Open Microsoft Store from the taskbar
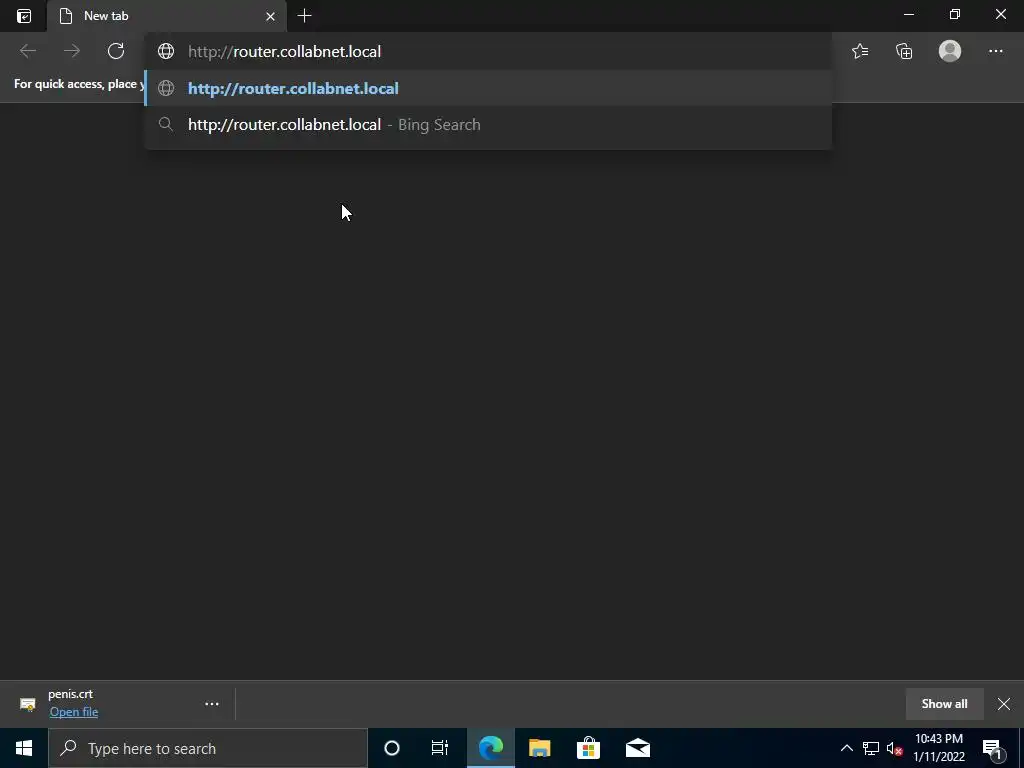The width and height of the screenshot is (1024, 768). click(588, 748)
